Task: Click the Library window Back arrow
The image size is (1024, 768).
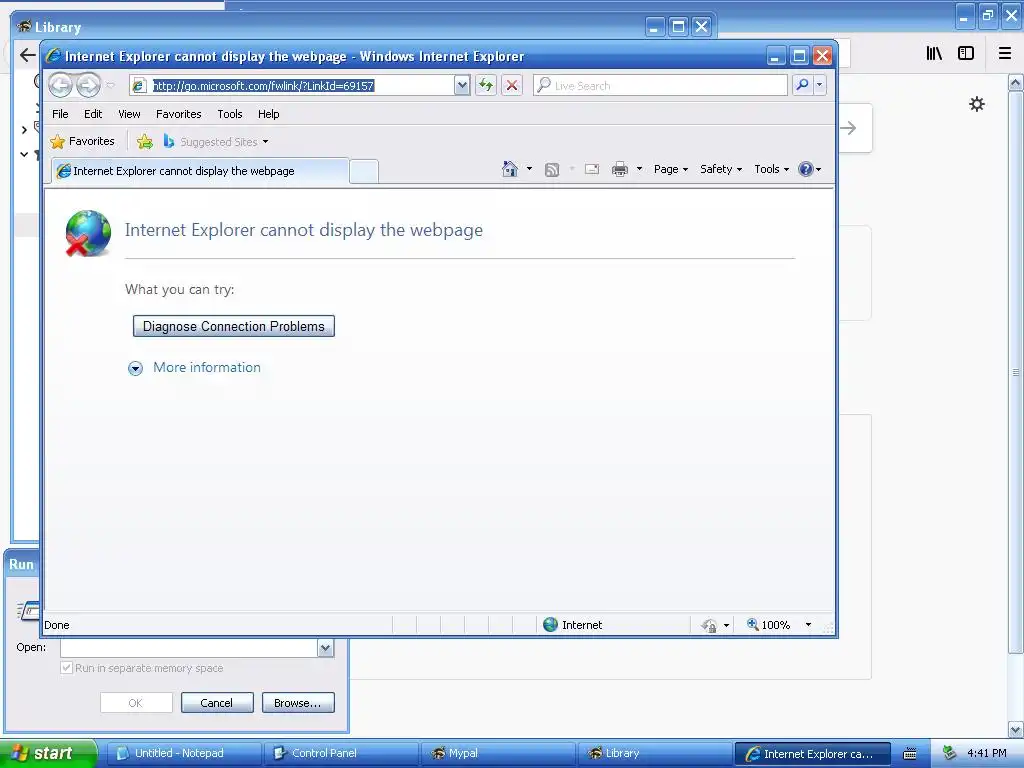Action: [x=27, y=55]
